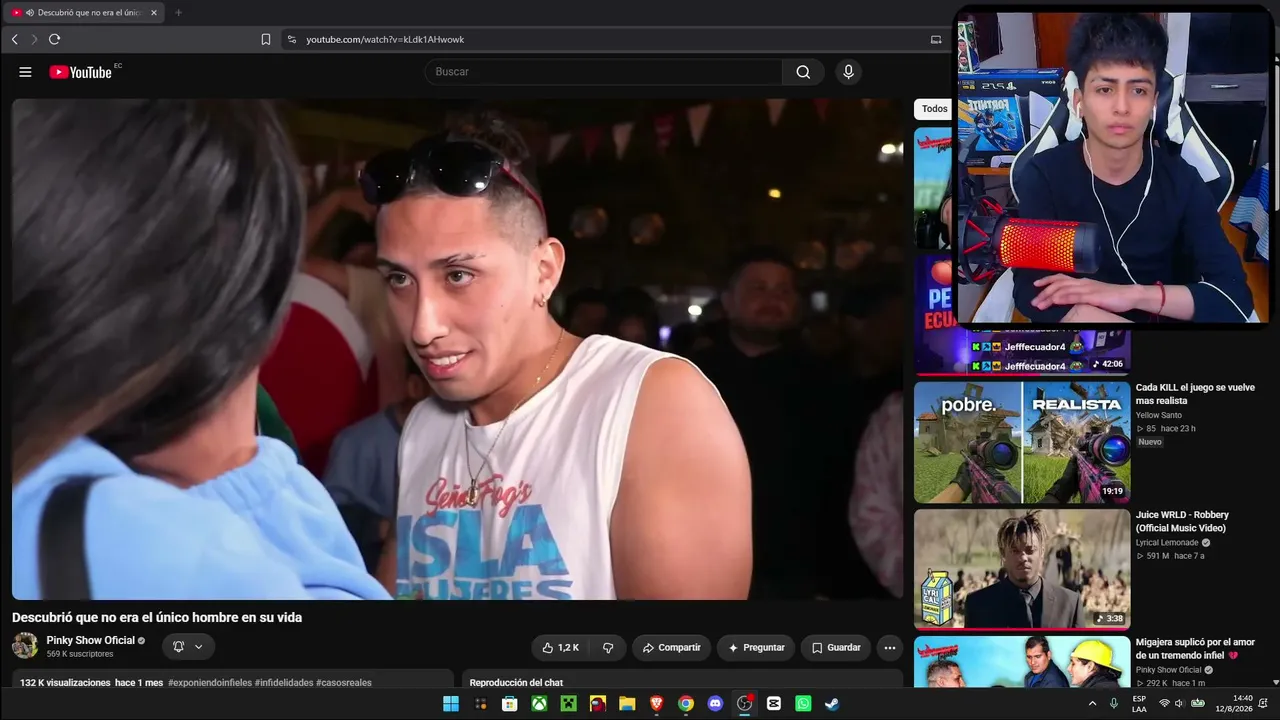Open site settings icon beside URL
Viewport: 1280px width, 720px height.
(x=291, y=39)
